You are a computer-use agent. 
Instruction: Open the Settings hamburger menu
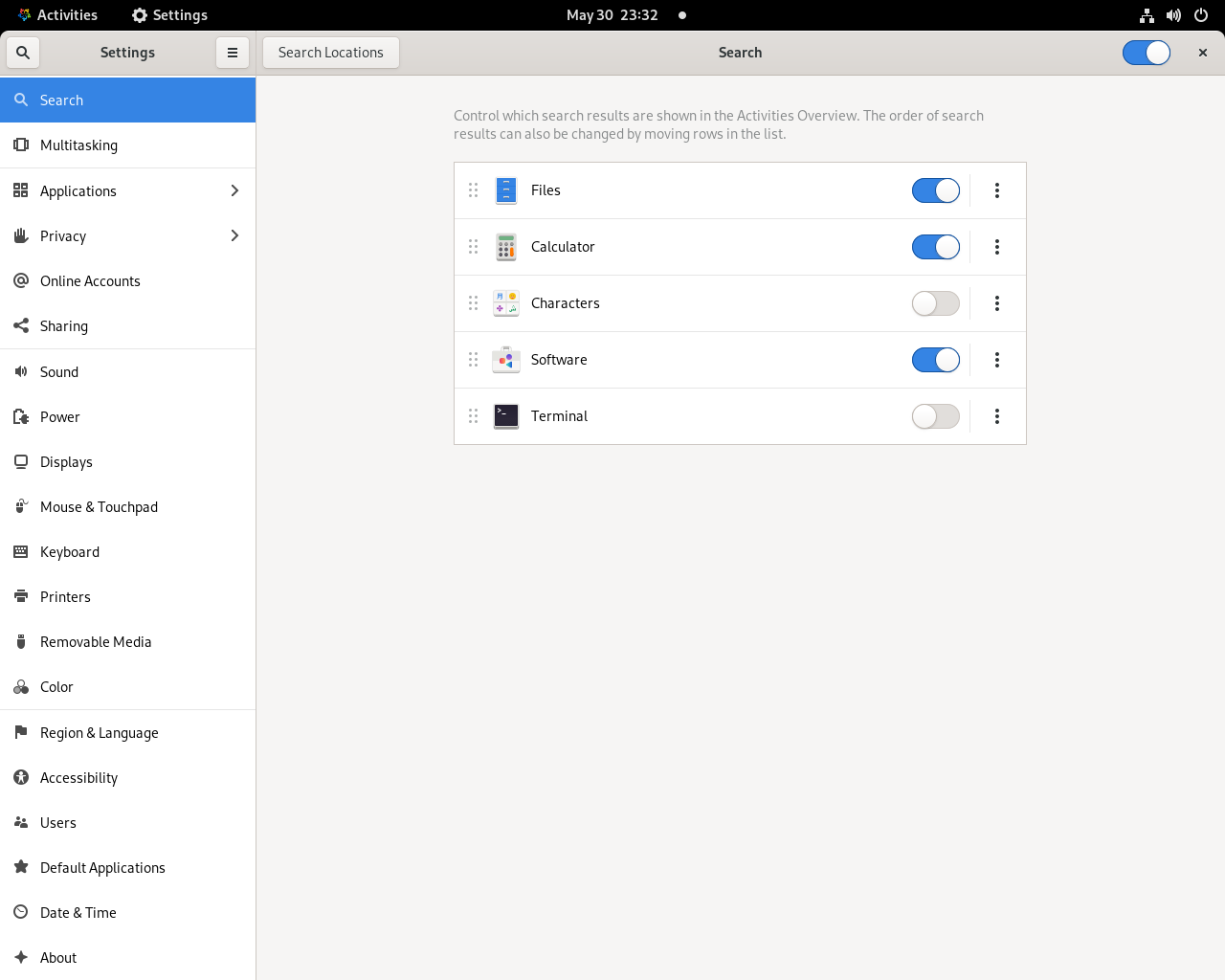coord(233,53)
